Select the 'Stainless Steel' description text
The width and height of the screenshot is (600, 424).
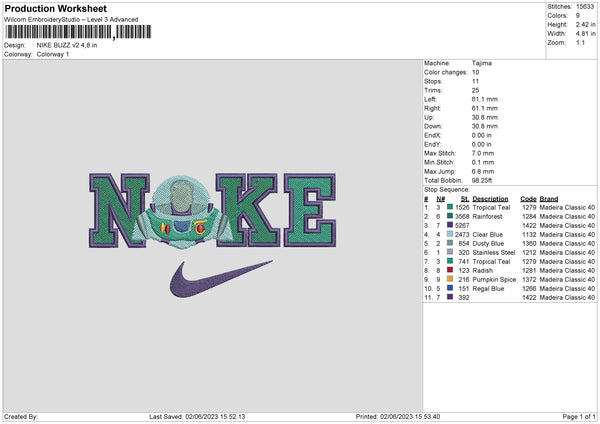(494, 253)
